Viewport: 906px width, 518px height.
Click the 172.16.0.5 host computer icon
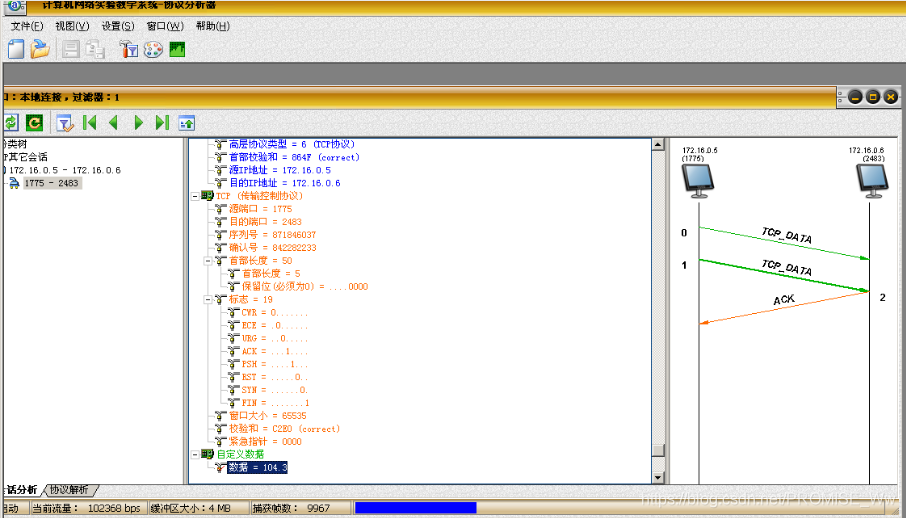tap(697, 182)
